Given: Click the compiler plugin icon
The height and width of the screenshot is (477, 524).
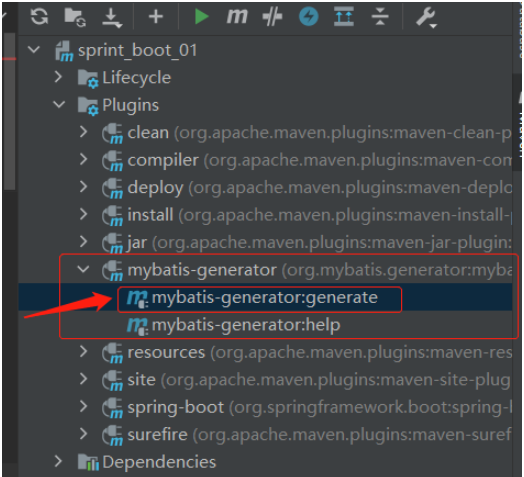Looking at the screenshot, I should point(112,161).
